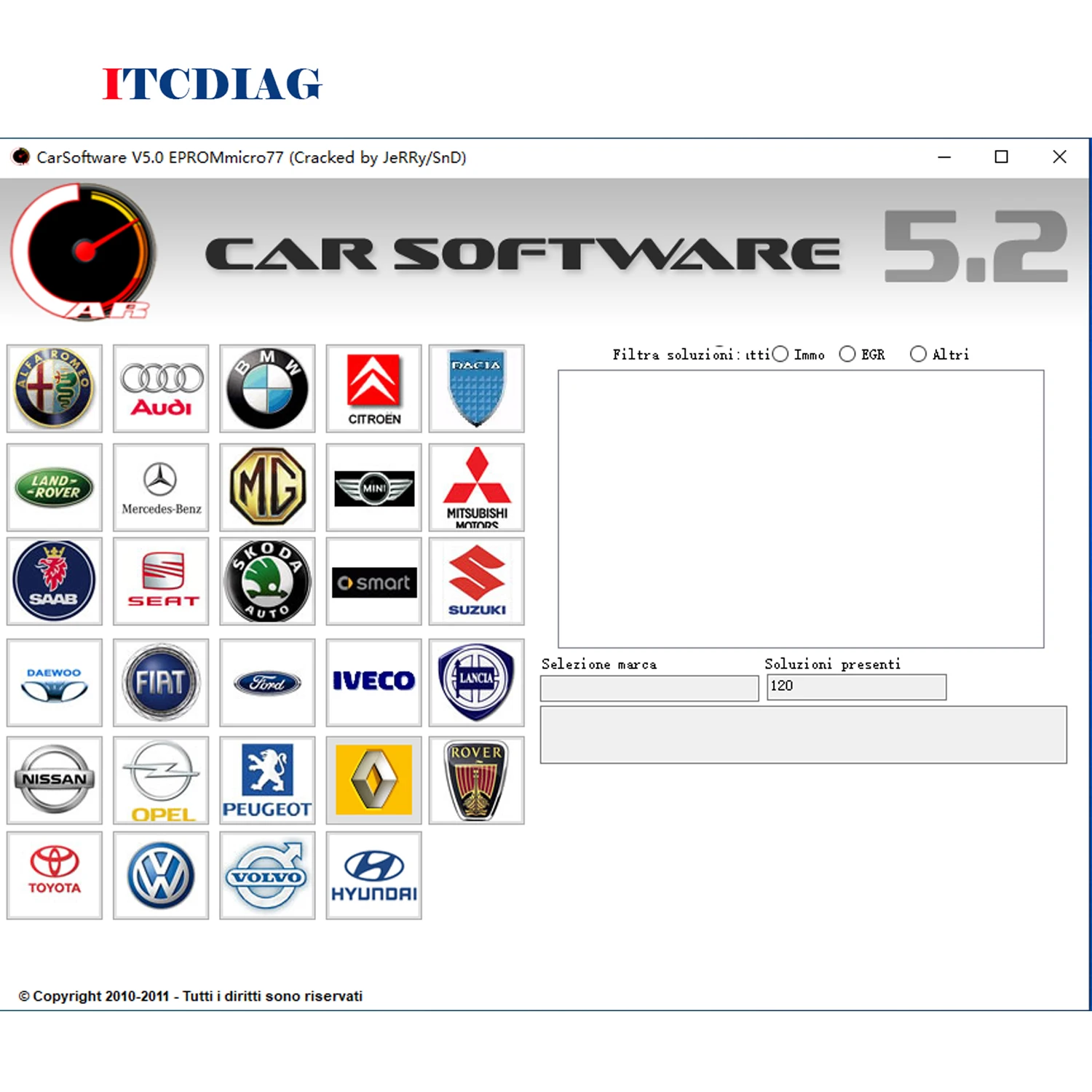Select the Volkswagen brand logo
The width and height of the screenshot is (1092, 1092).
click(x=161, y=875)
